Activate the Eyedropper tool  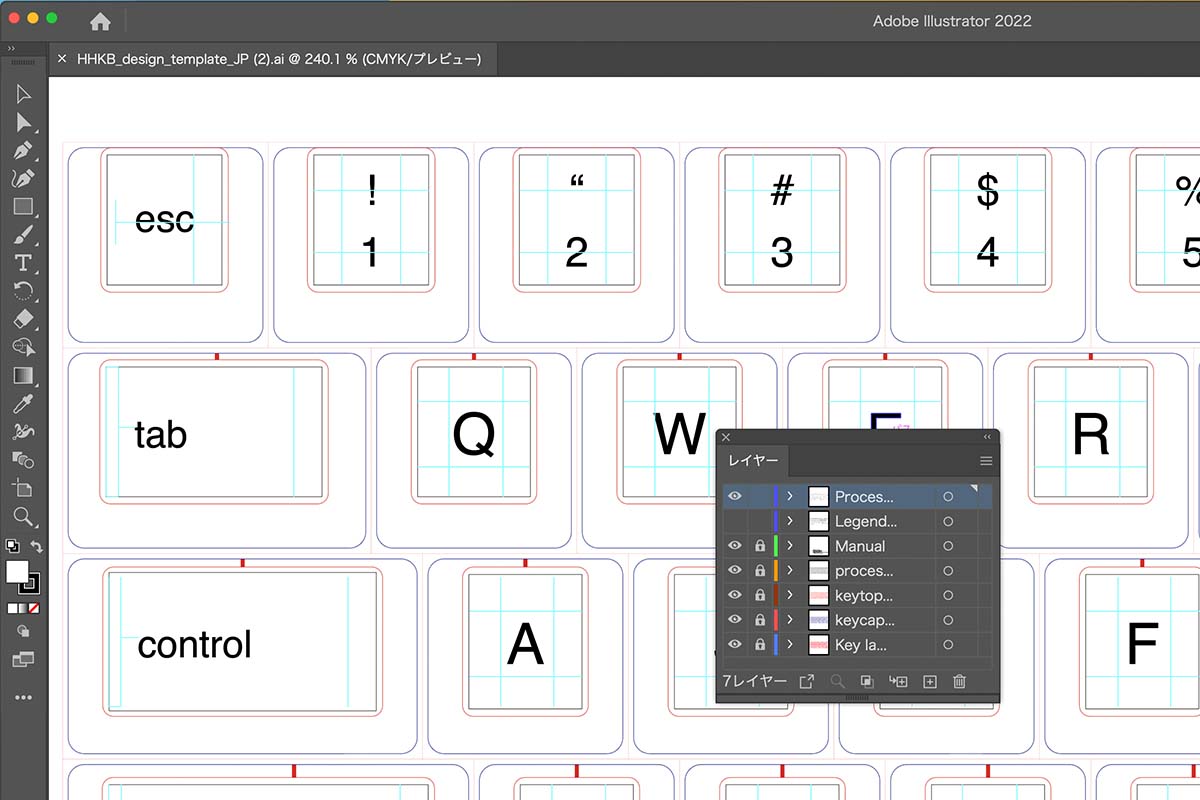click(x=23, y=404)
